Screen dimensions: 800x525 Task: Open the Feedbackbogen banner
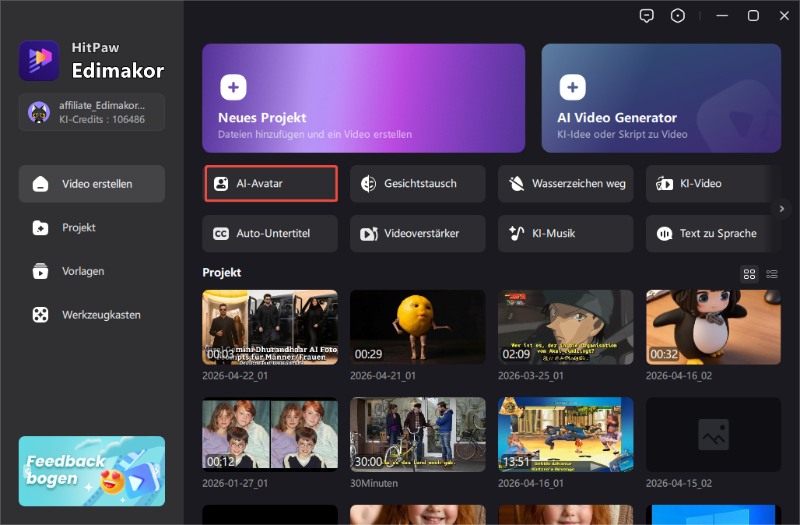pyautogui.click(x=92, y=471)
